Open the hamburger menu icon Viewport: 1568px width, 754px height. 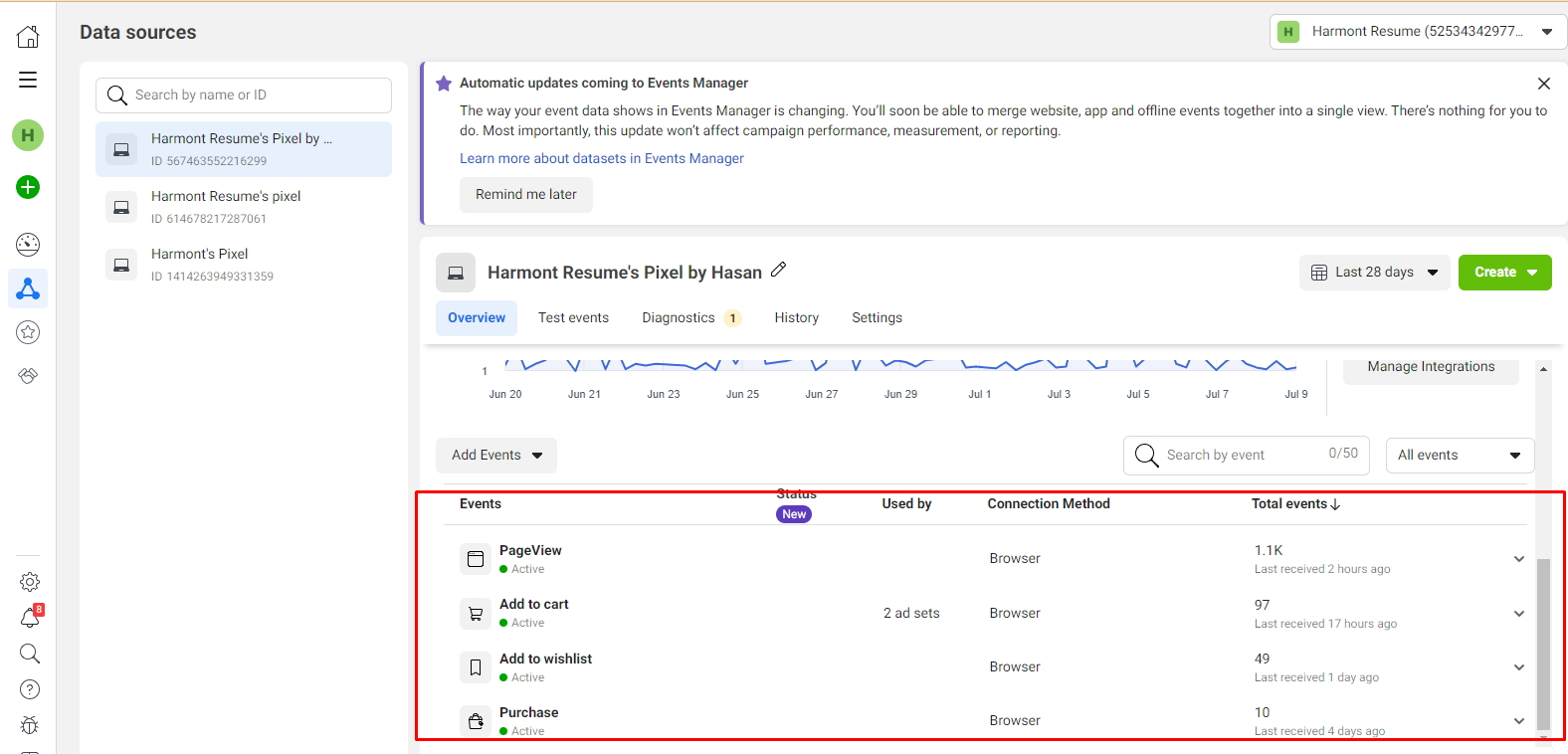(28, 80)
